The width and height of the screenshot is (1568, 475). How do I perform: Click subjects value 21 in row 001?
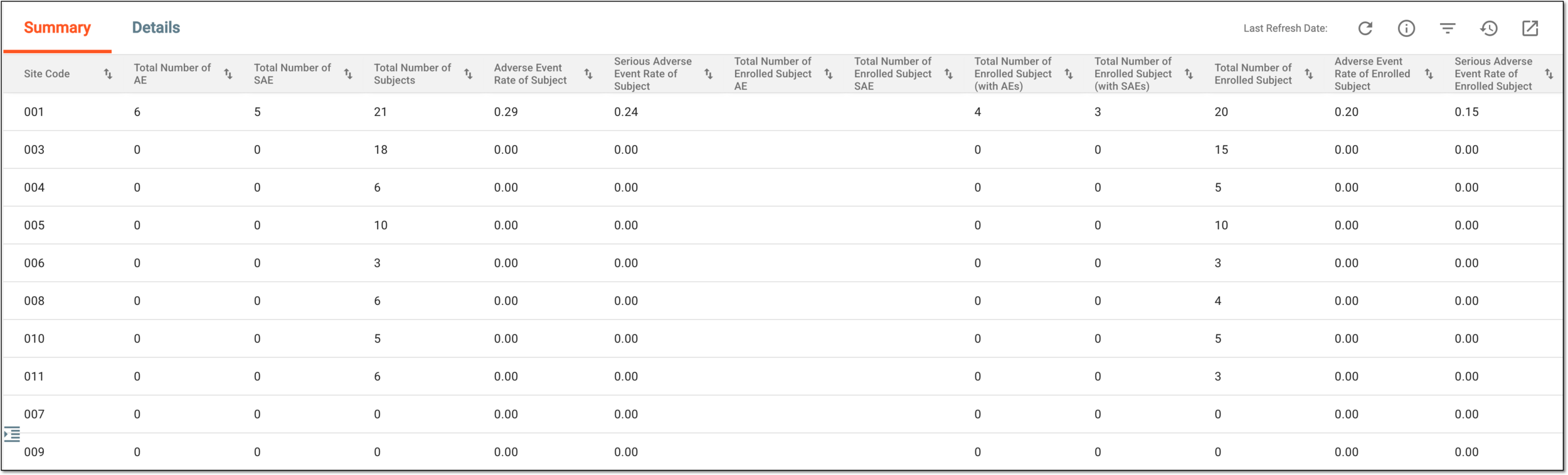[x=381, y=112]
